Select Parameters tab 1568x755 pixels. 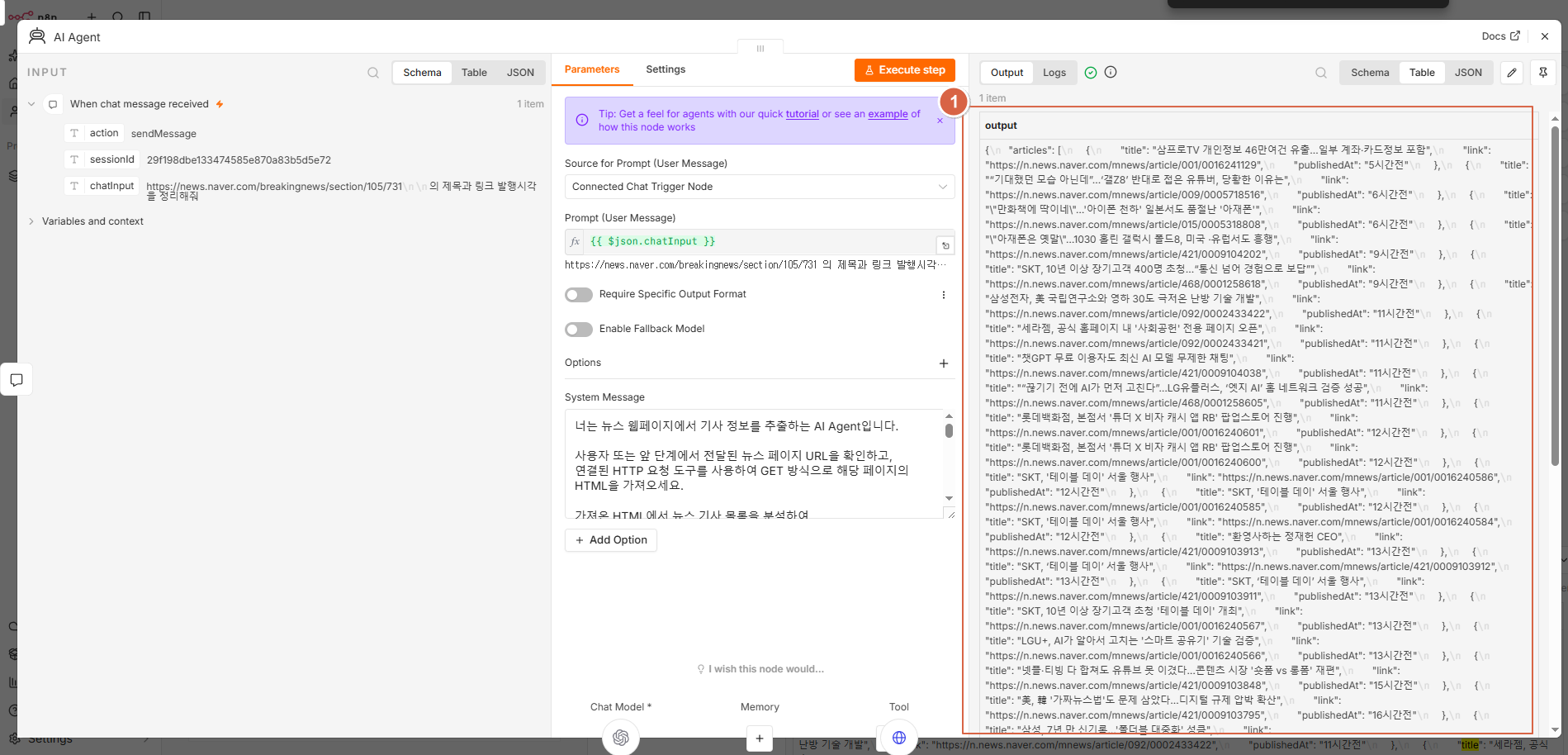tap(592, 69)
